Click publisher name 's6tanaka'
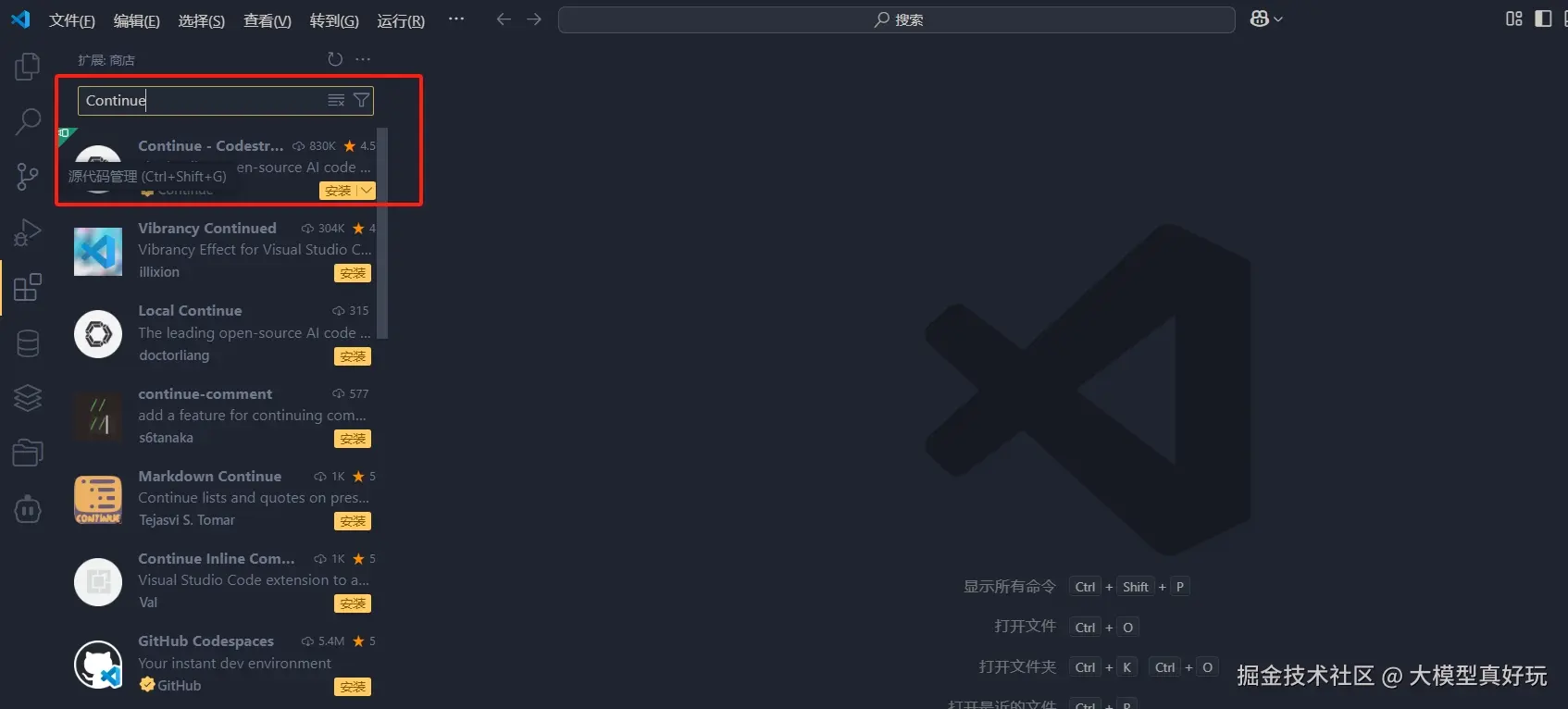This screenshot has height=709, width=1568. point(167,438)
